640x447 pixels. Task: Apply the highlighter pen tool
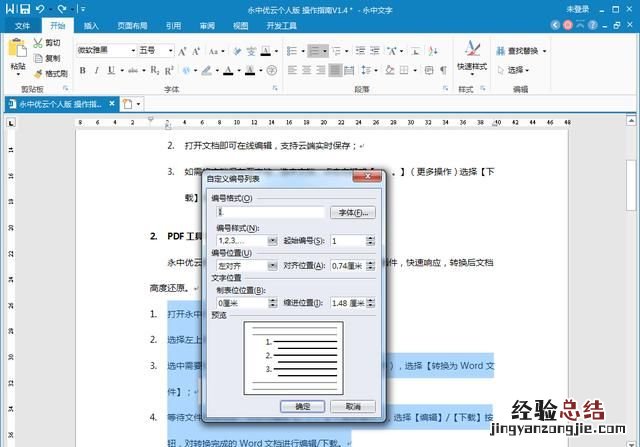207,70
